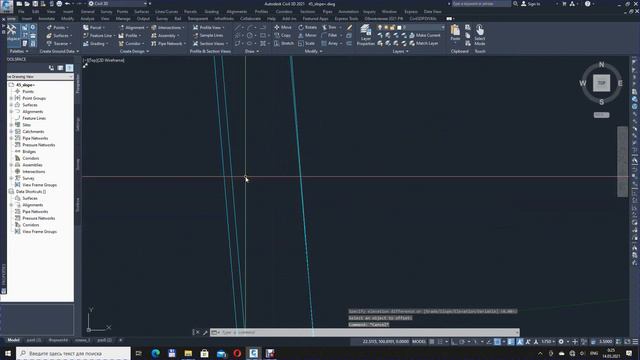Viewport: 640px width, 360px height.
Task: Click the plot/print icon in quick access toolbar
Action: (x=59, y=4)
